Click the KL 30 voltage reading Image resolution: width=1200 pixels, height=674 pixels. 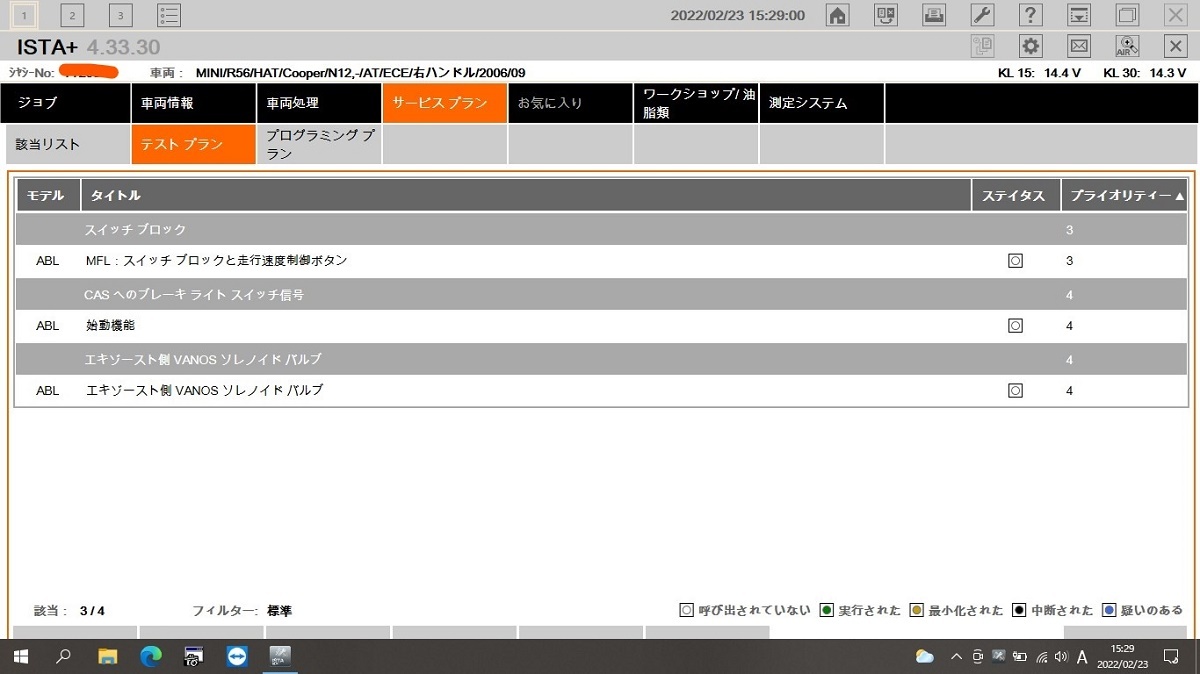click(1145, 73)
